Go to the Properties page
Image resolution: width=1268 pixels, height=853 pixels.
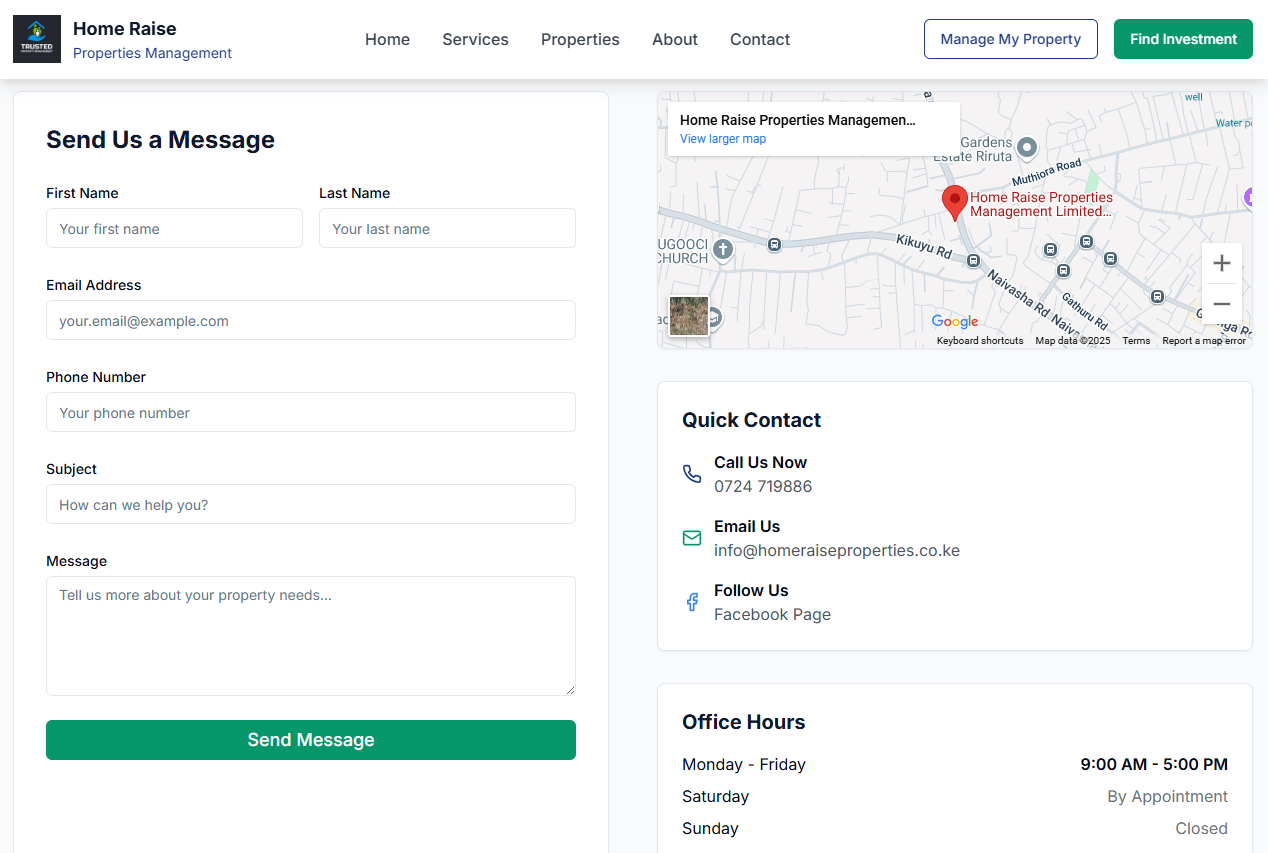coord(580,39)
